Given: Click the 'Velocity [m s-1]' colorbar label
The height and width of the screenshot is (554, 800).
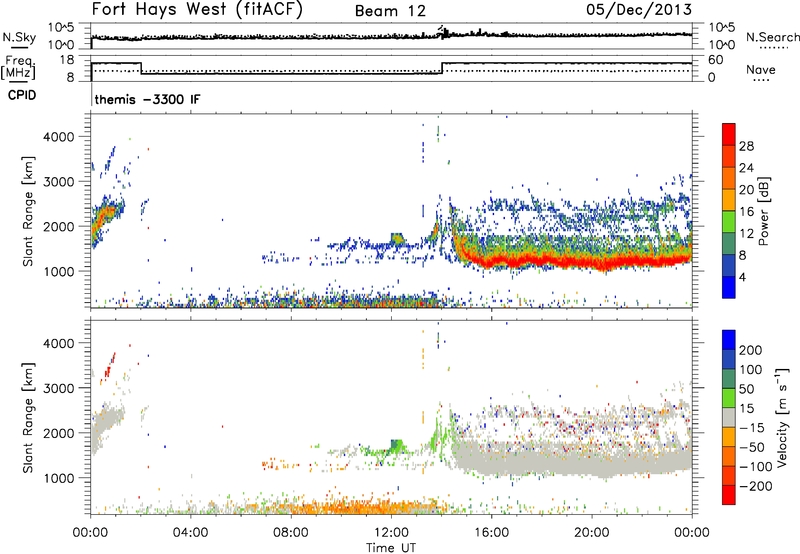Looking at the screenshot, I should point(781,417).
